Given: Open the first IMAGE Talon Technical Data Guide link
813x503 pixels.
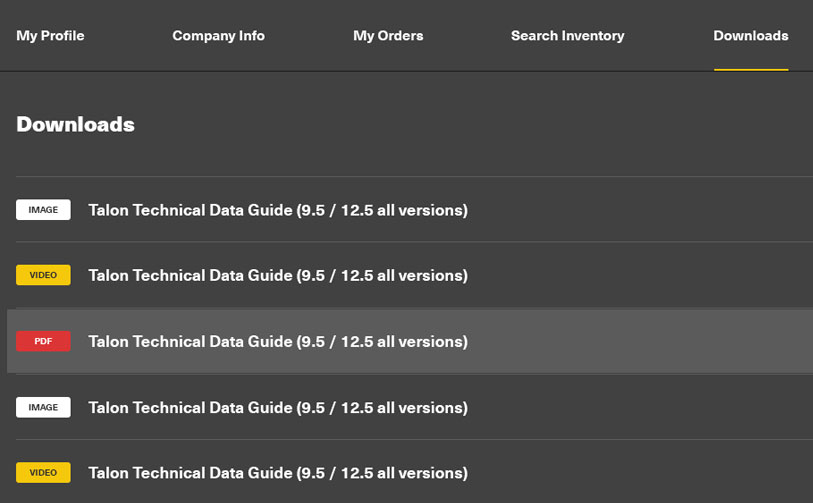Looking at the screenshot, I should [x=278, y=210].
